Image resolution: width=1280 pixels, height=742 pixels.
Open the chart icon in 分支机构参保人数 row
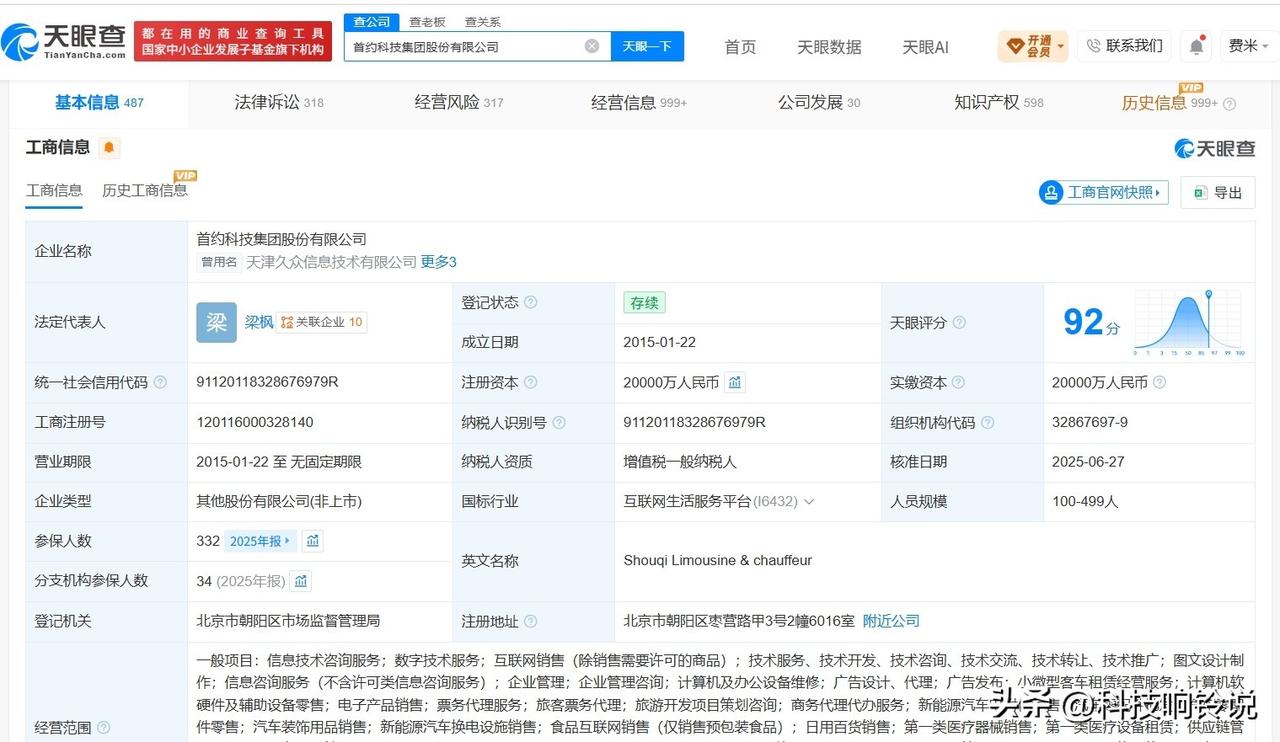coord(301,581)
